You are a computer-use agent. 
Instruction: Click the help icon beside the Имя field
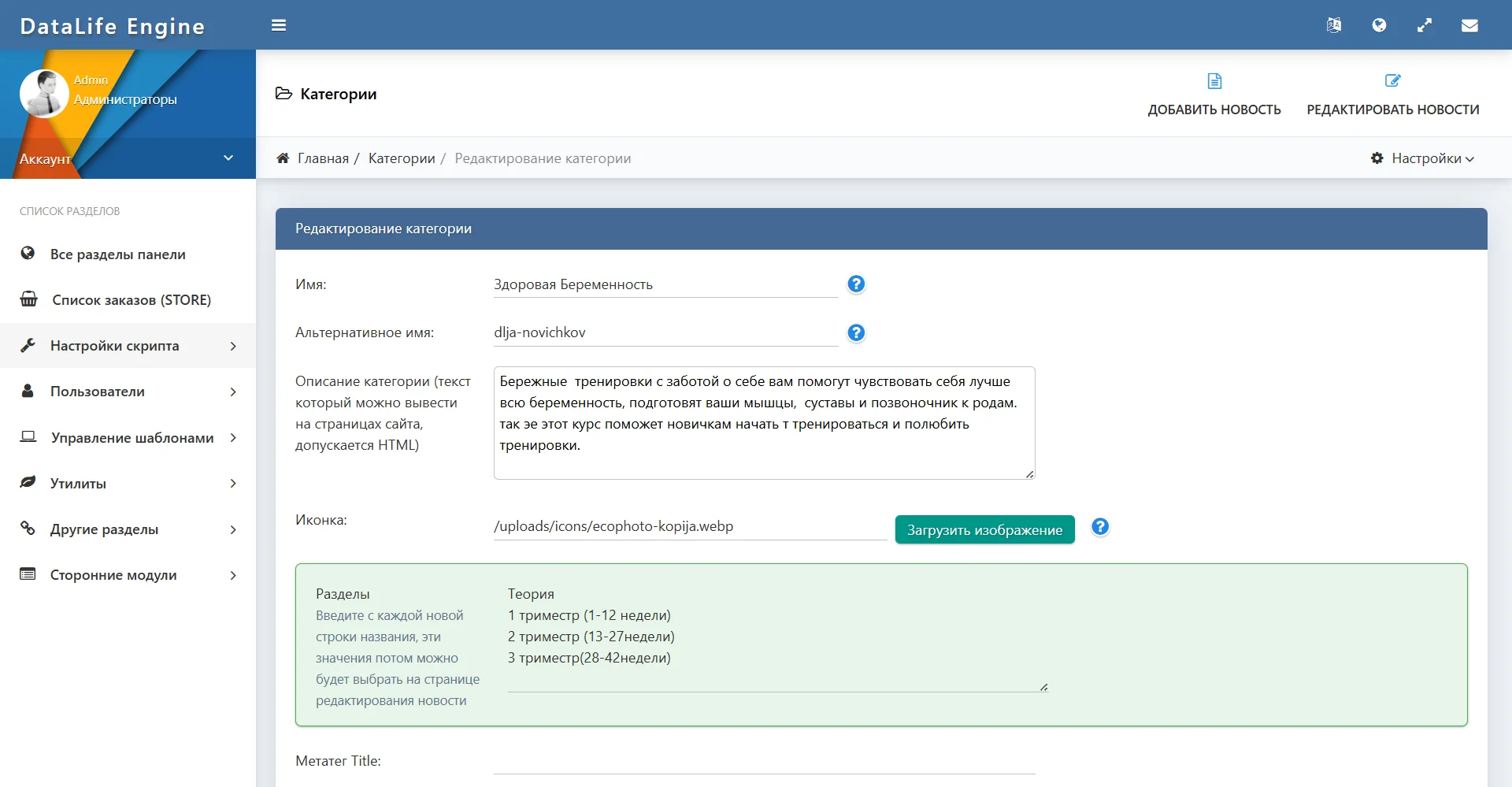[x=856, y=284]
